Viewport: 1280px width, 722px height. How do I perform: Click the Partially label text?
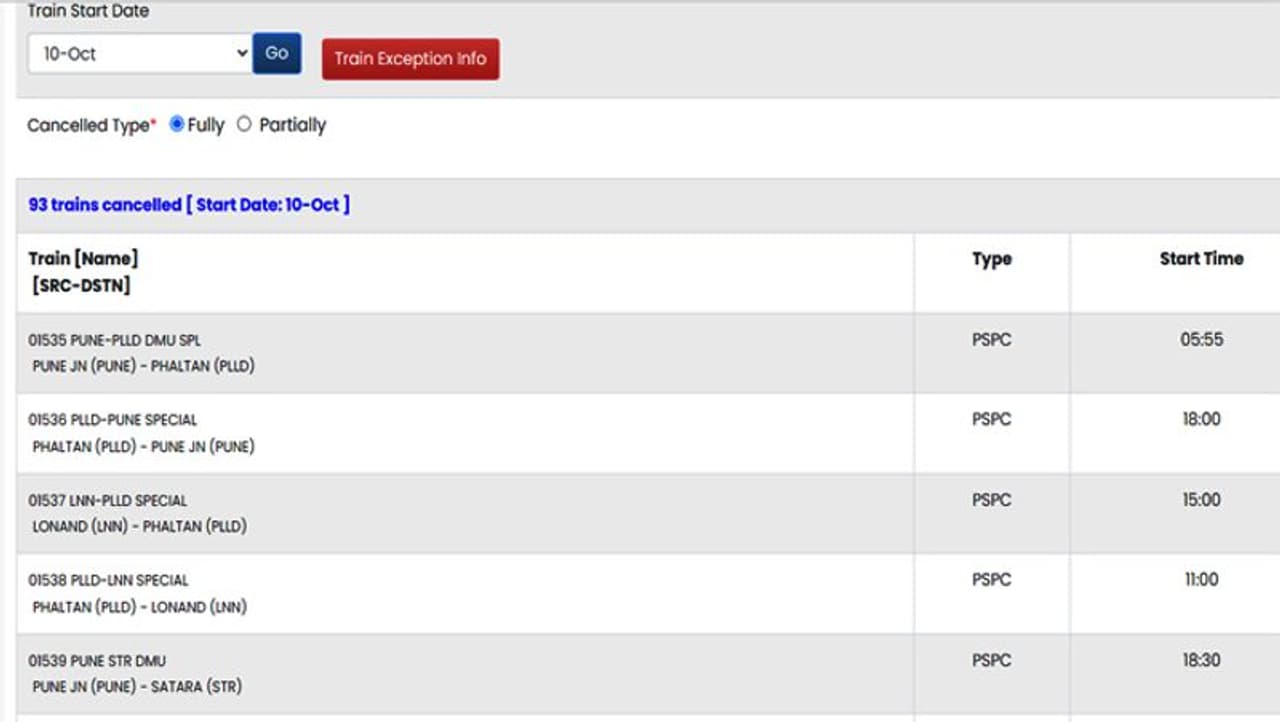(292, 125)
